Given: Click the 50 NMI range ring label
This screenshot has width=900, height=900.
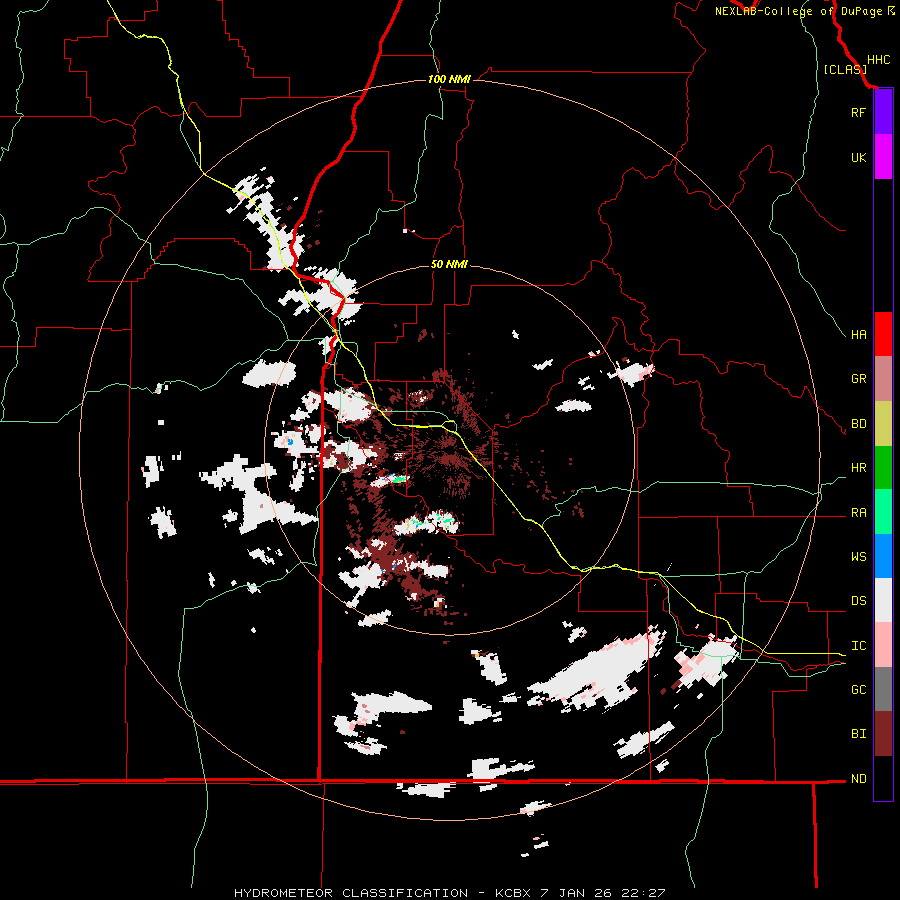Looking at the screenshot, I should point(449,264).
